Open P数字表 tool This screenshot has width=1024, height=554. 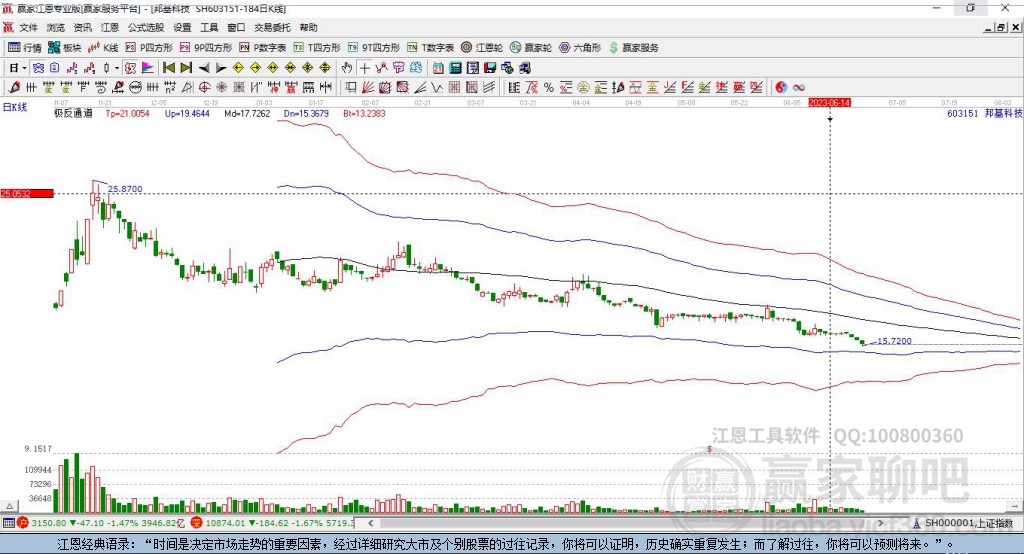point(263,48)
